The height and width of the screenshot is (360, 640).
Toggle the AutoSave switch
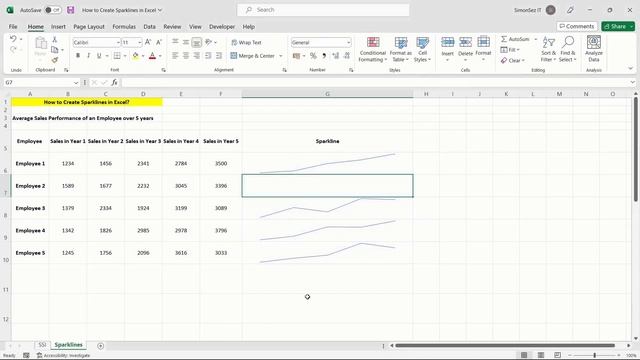53,10
